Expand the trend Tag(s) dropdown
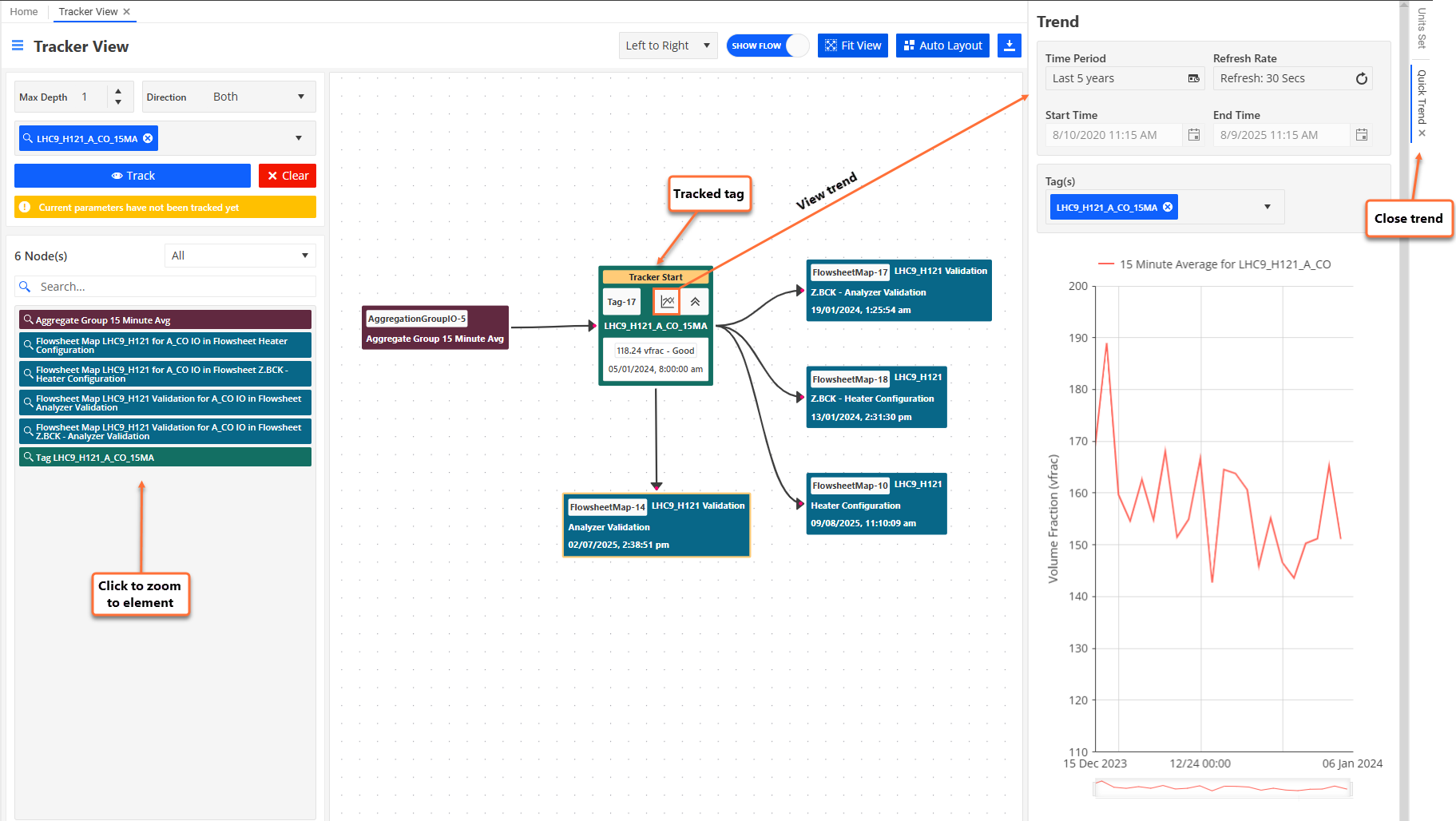The height and width of the screenshot is (821, 1456). (1268, 207)
